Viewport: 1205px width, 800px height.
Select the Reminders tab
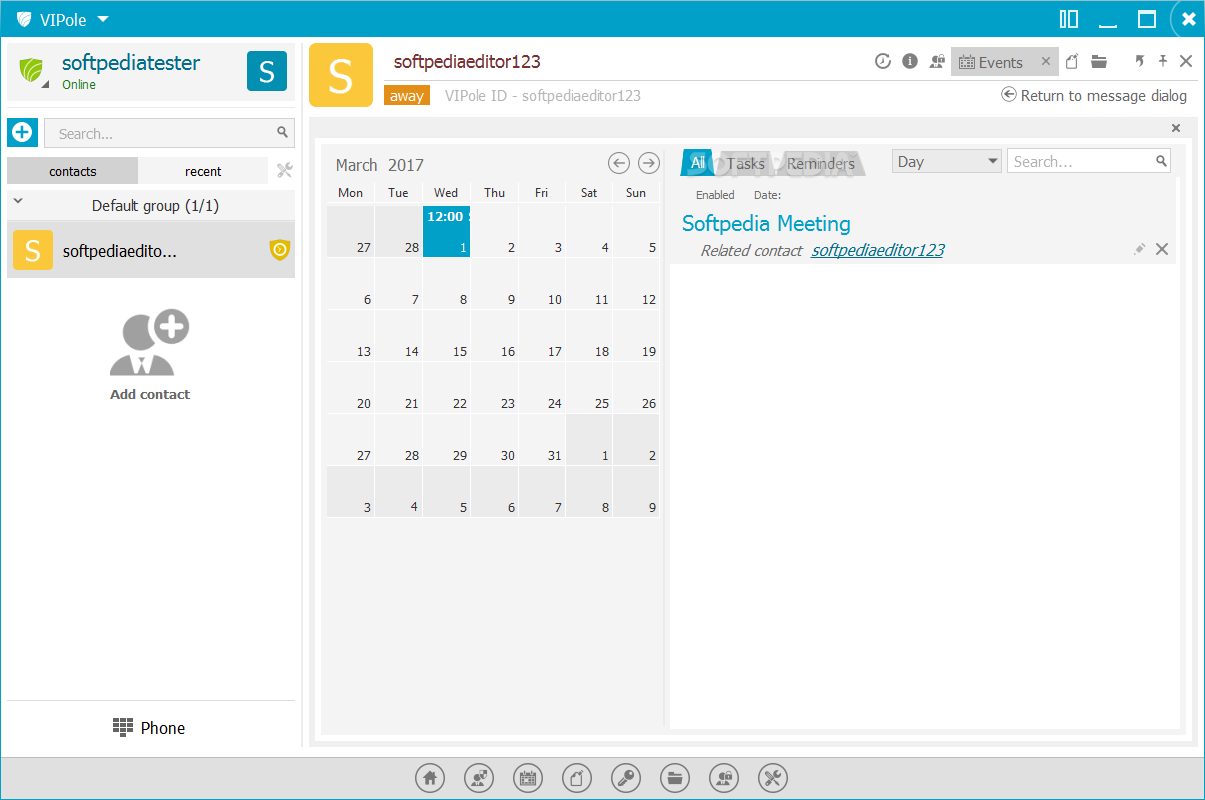(x=821, y=163)
